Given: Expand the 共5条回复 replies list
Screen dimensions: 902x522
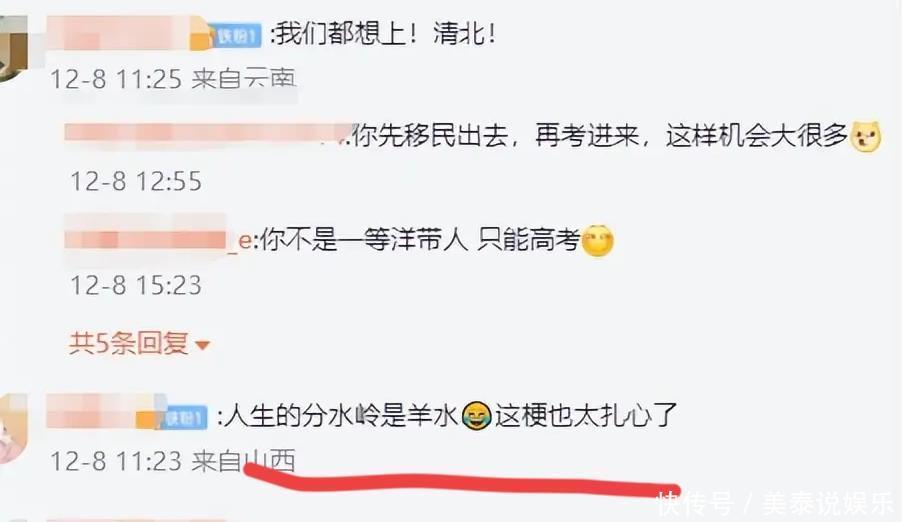Looking at the screenshot, I should (139, 343).
